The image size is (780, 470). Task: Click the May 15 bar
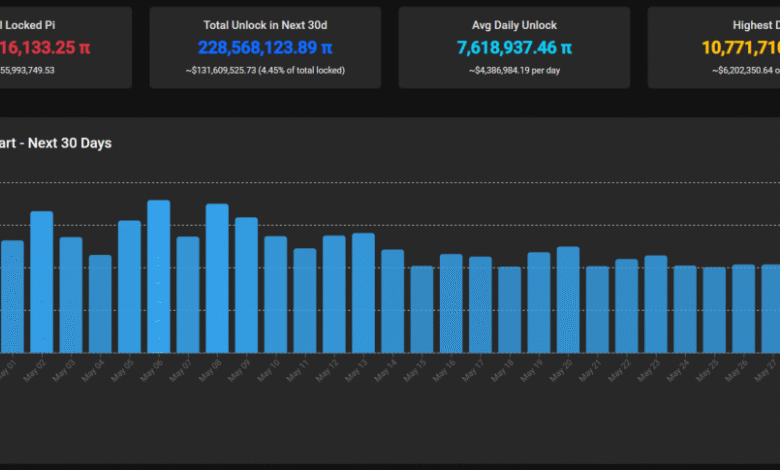coord(422,310)
